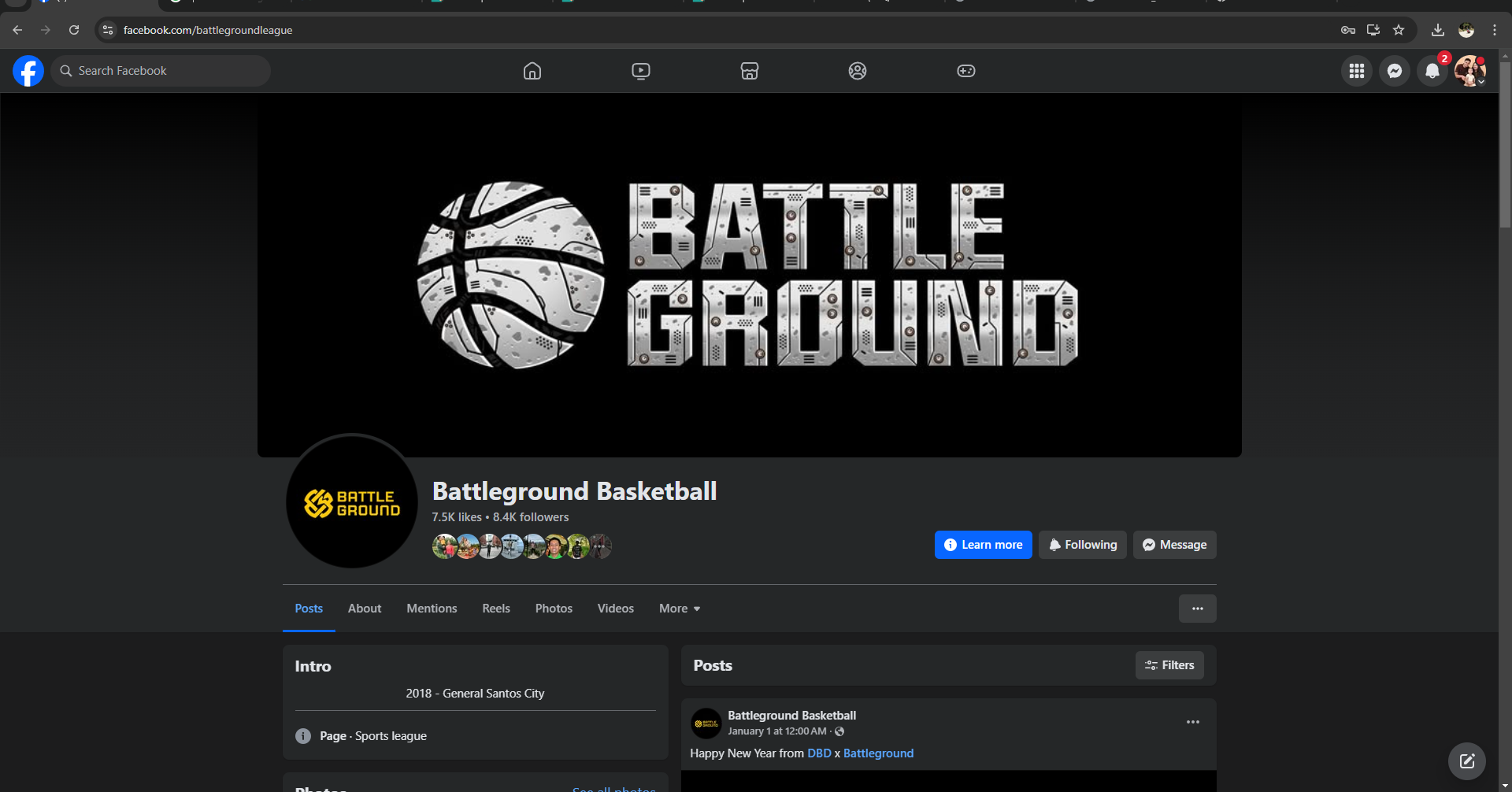Open the account profile picture menu

1470,71
